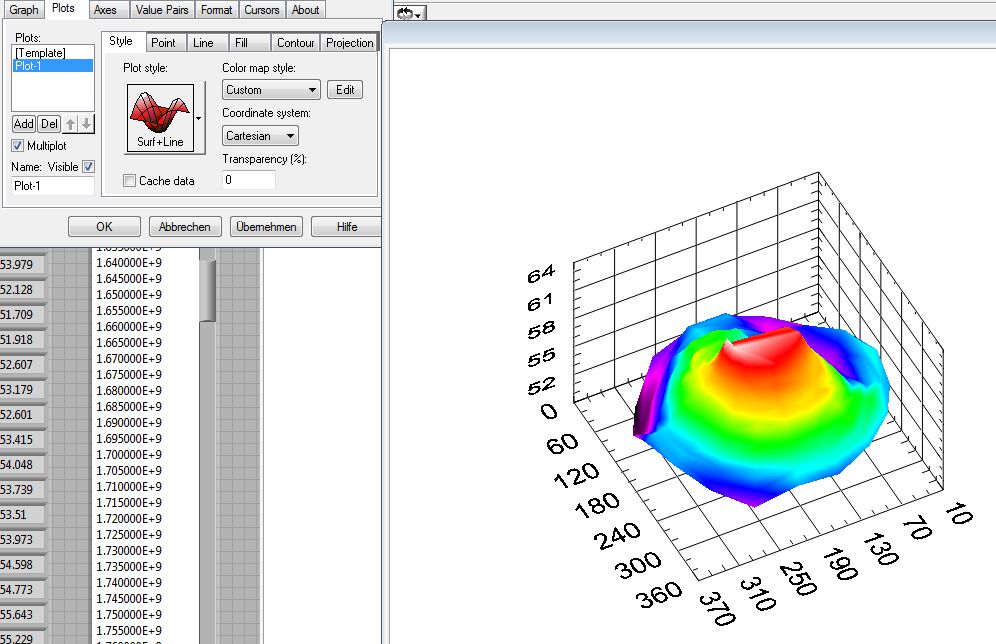
Task: Select the Projection sub-tab
Action: point(349,43)
